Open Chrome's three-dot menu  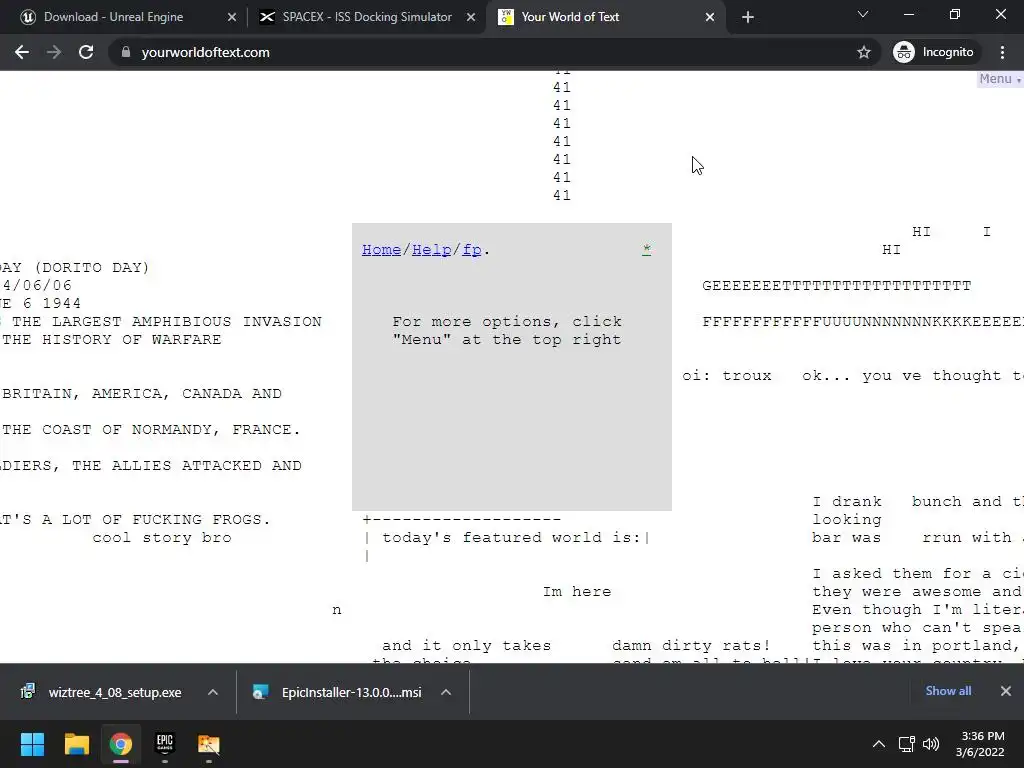(x=1002, y=52)
